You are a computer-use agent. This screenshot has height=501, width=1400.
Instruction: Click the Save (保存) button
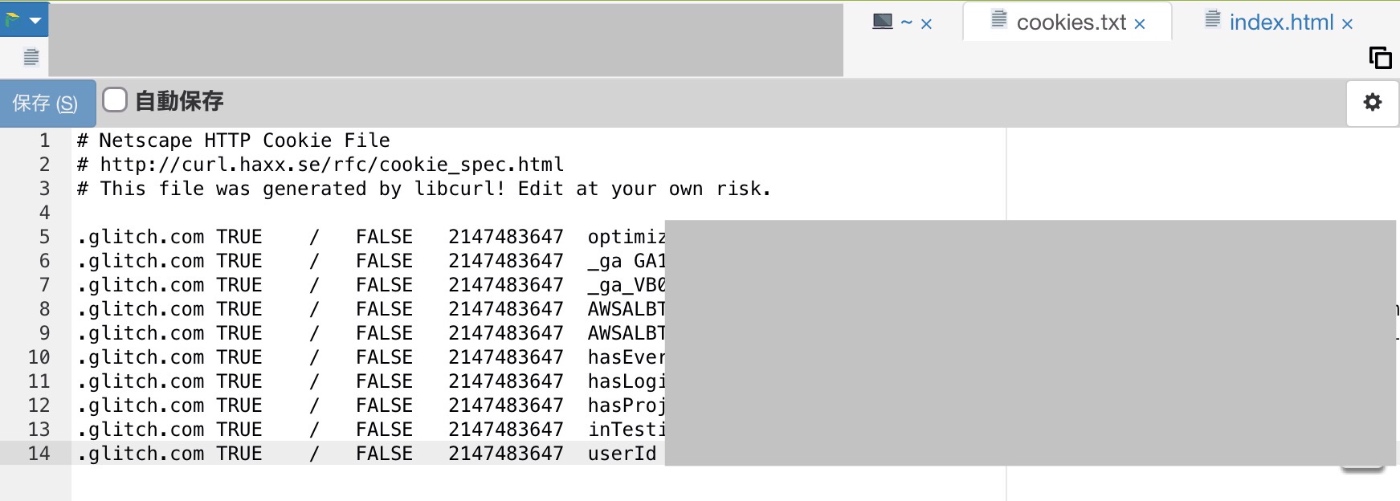click(47, 103)
